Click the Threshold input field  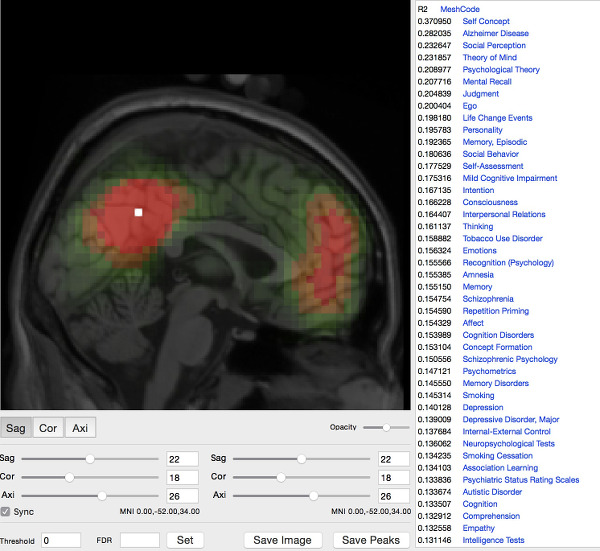click(x=60, y=540)
